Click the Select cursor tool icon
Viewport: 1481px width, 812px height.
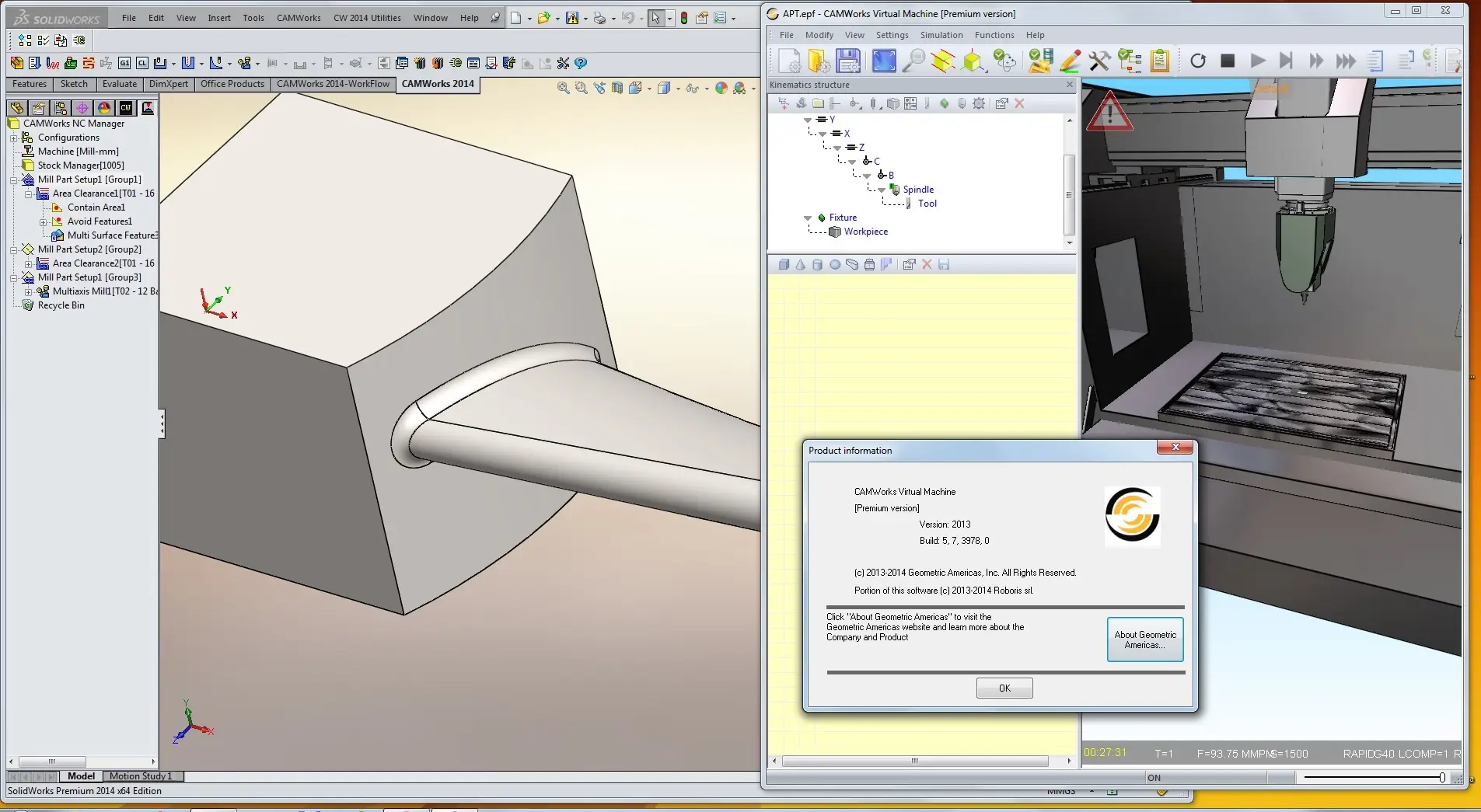pos(655,18)
